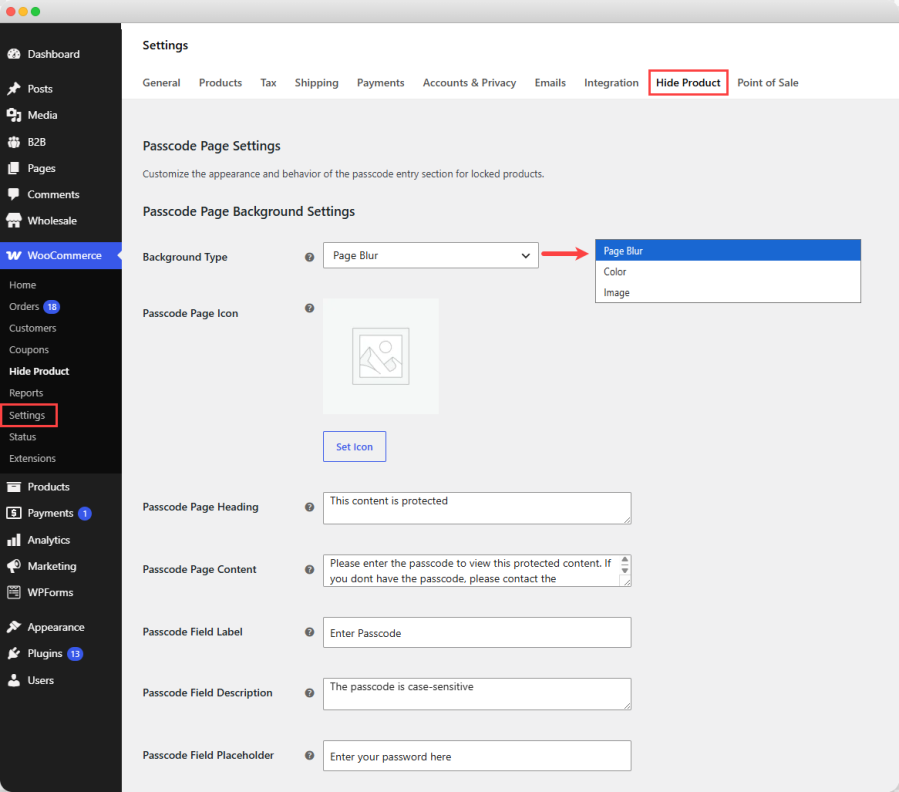
Task: Select Page Blur option in list
Action: (x=728, y=251)
